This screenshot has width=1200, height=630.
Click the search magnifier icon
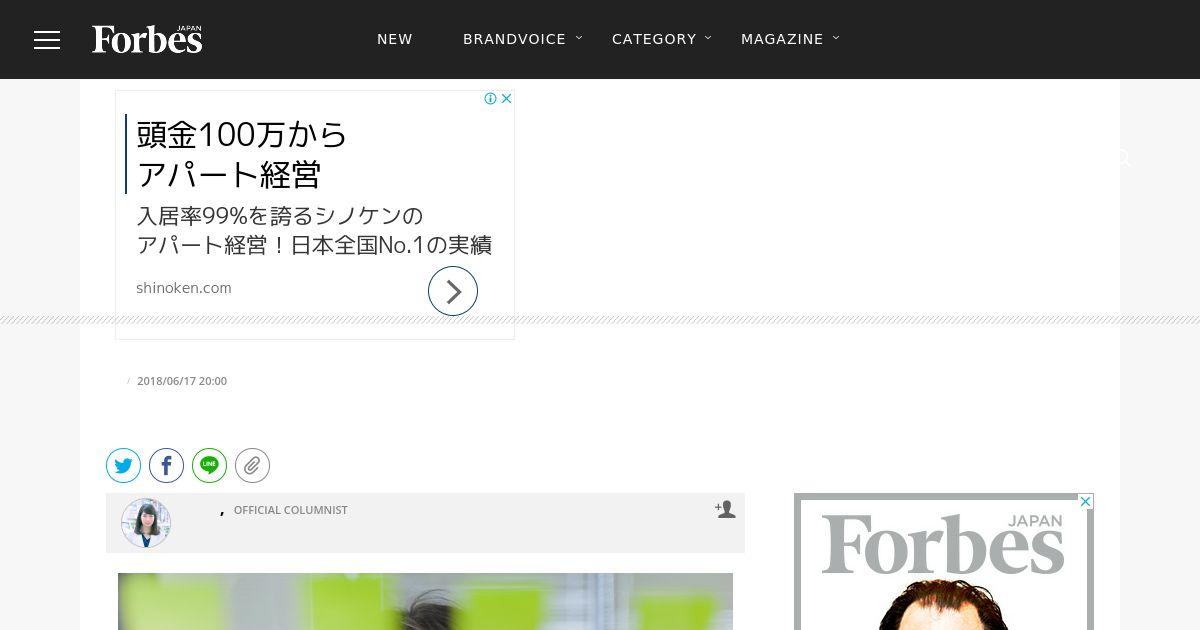tap(1123, 158)
